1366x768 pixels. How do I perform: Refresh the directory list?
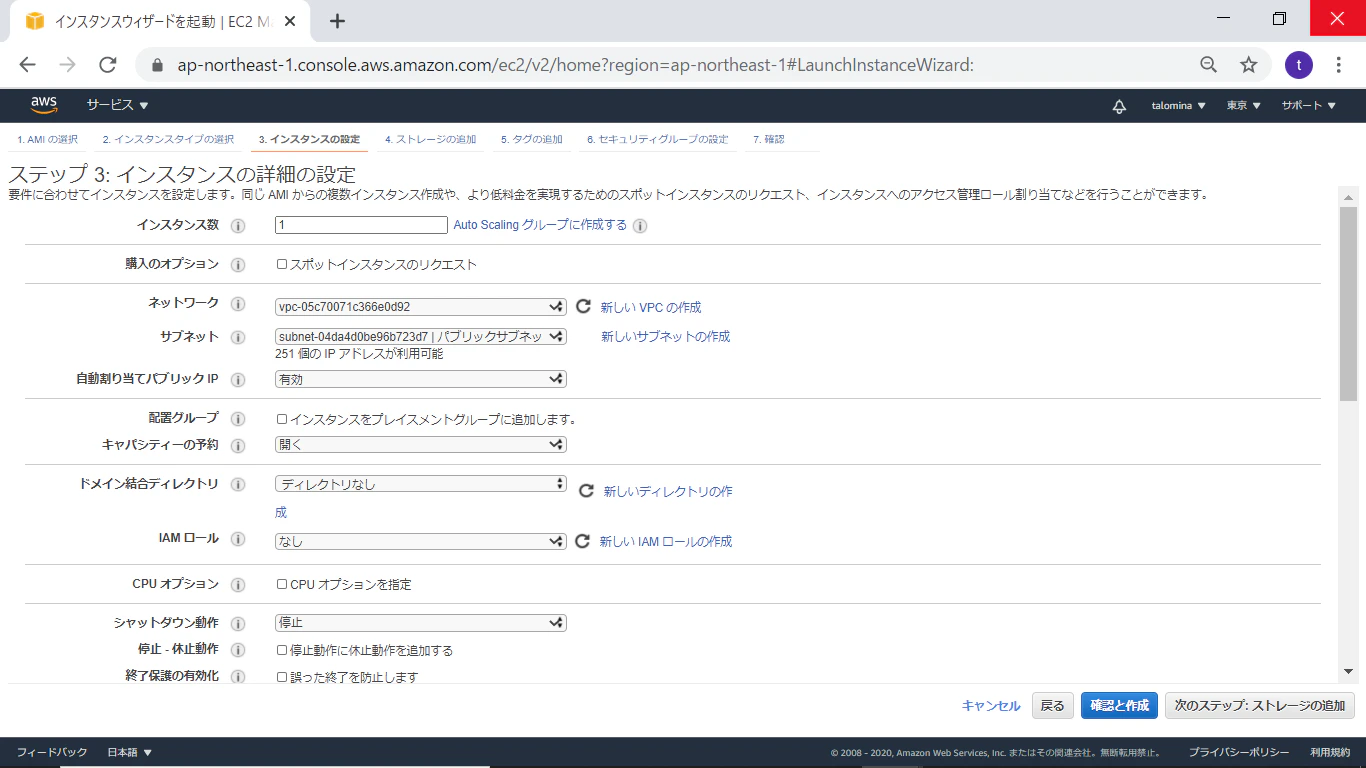click(x=587, y=490)
